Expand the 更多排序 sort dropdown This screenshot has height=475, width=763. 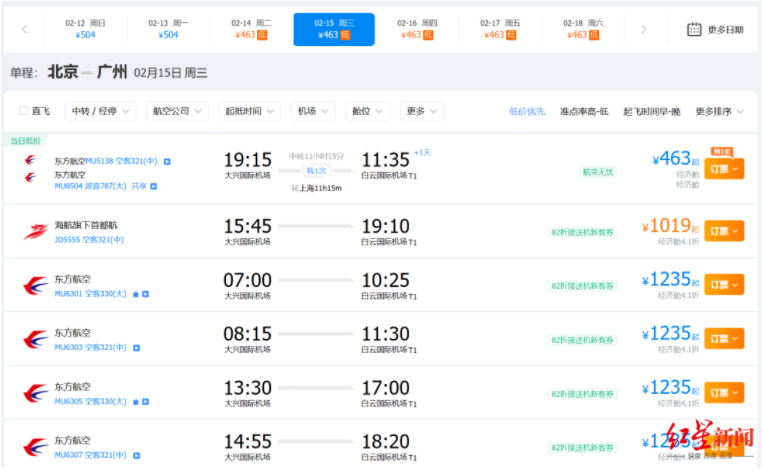719,111
